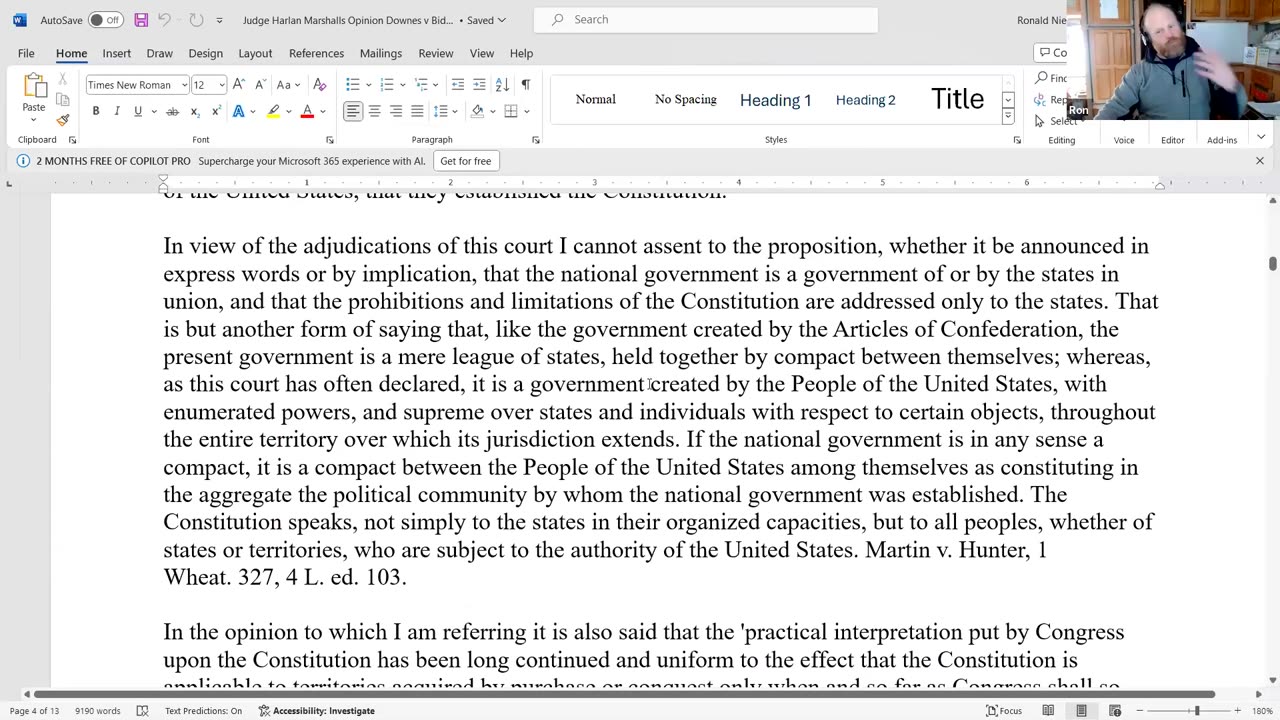Apply the No Spacing style

pos(685,99)
